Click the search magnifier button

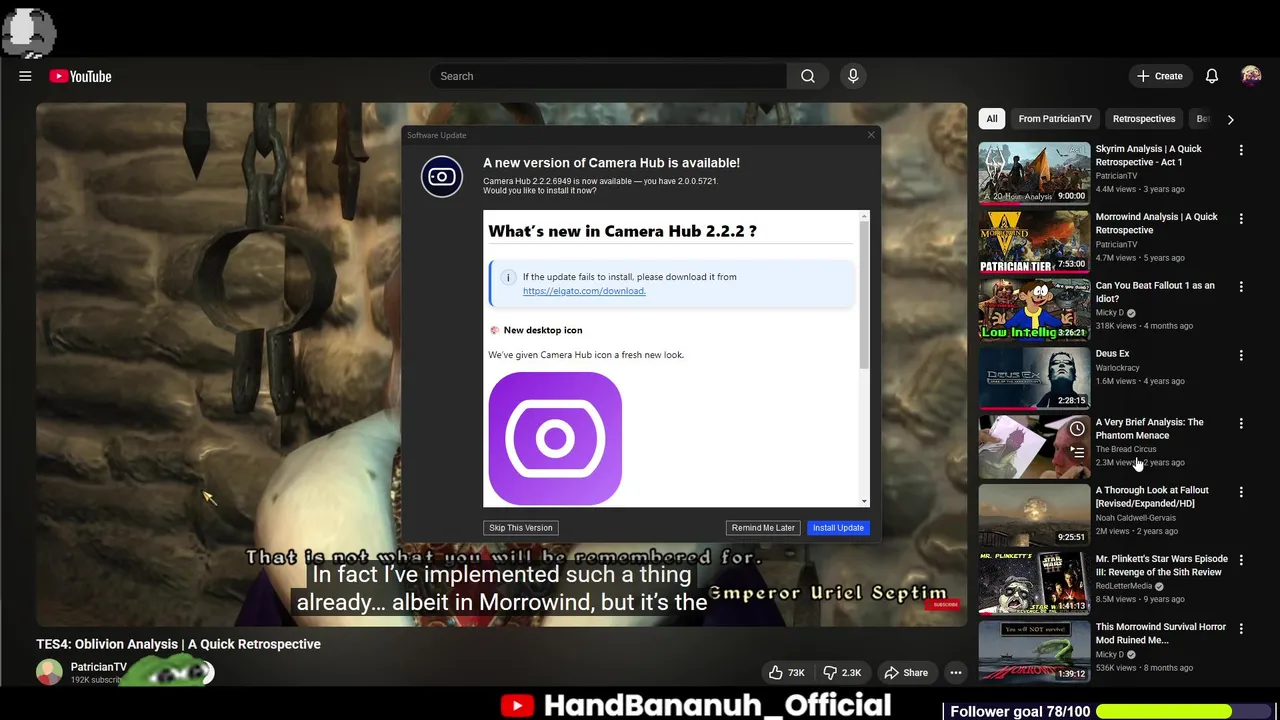pos(808,76)
